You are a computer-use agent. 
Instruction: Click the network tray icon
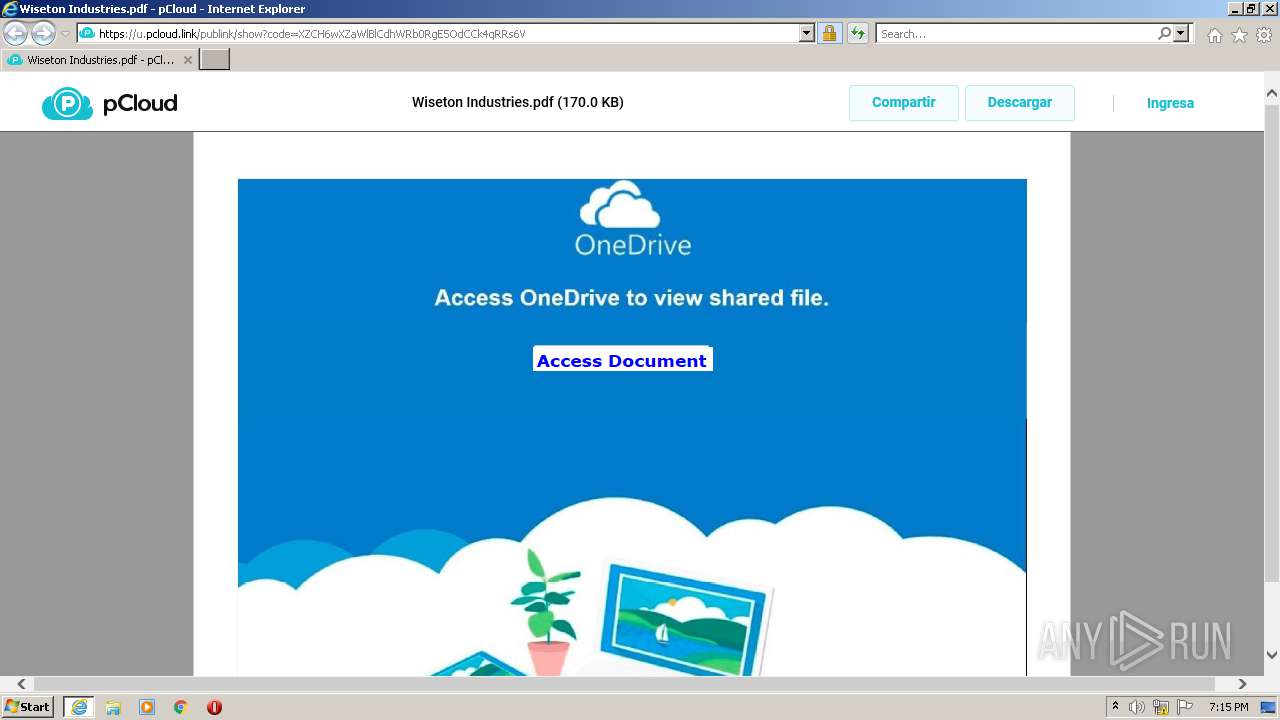1161,707
